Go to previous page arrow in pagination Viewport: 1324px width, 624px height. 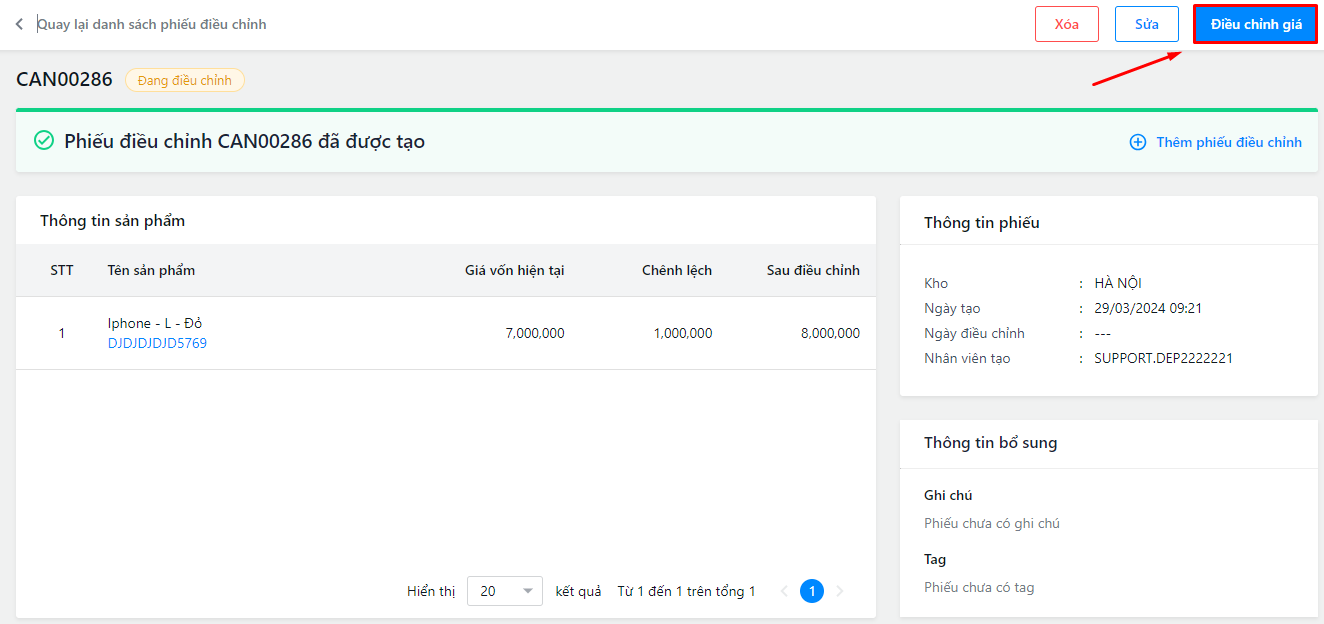point(784,591)
